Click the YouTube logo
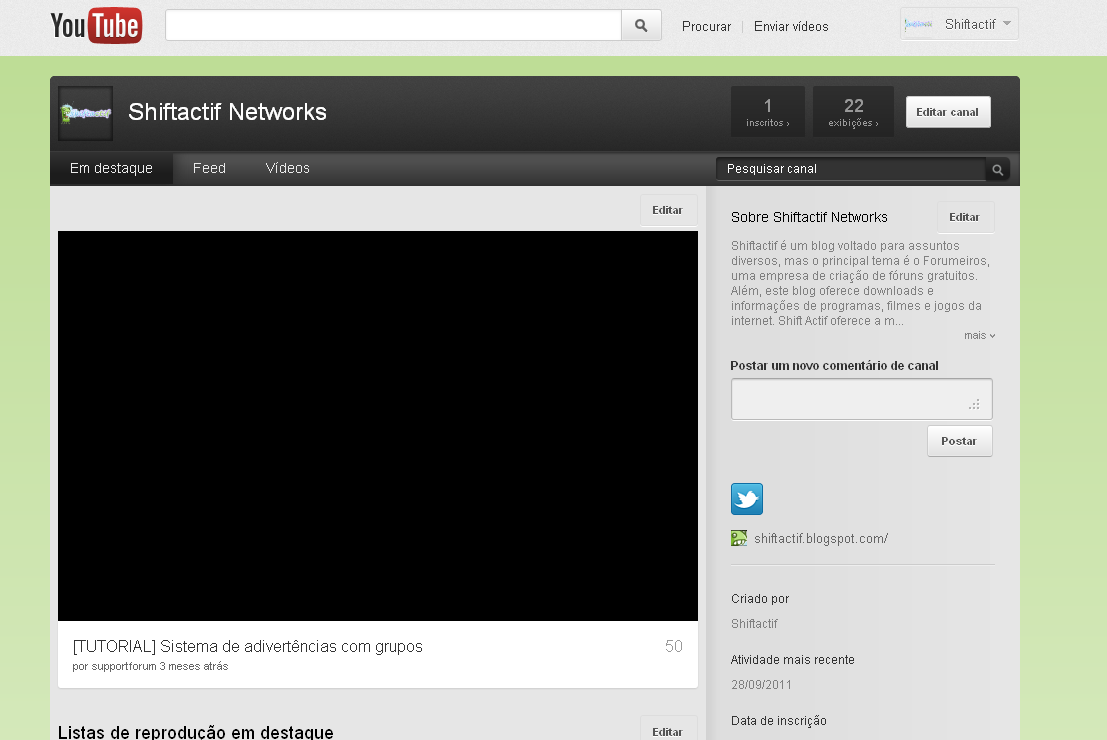 [97, 25]
